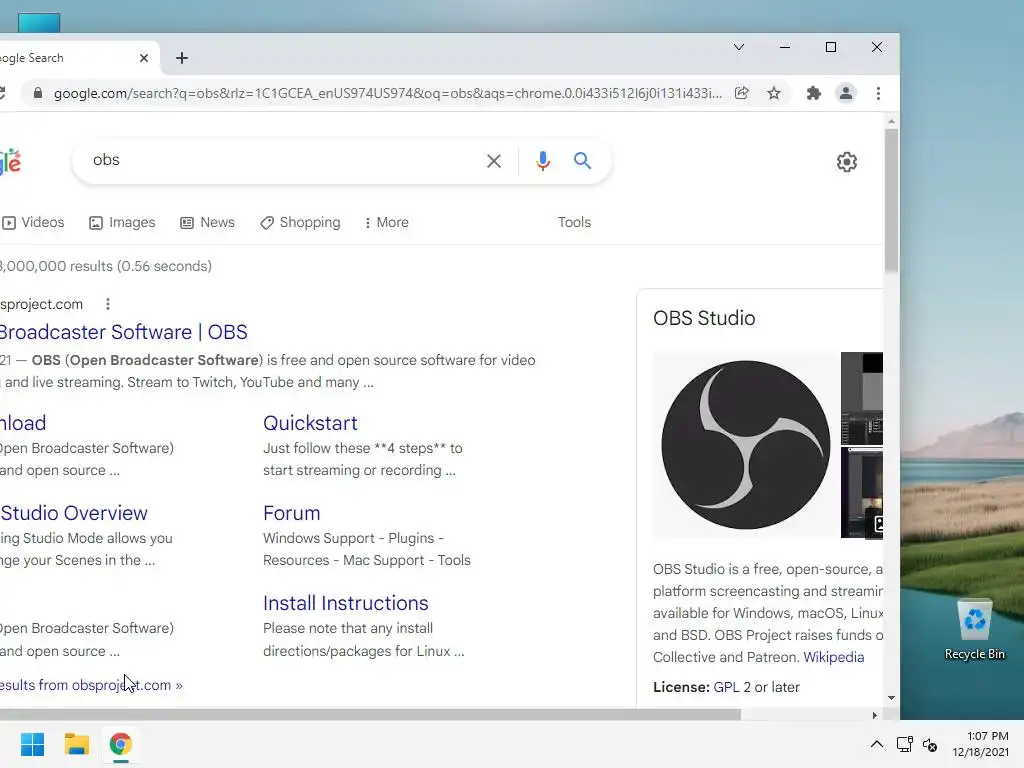Viewport: 1024px width, 768px height.
Task: Open the Forum sitelink
Action: tap(291, 513)
